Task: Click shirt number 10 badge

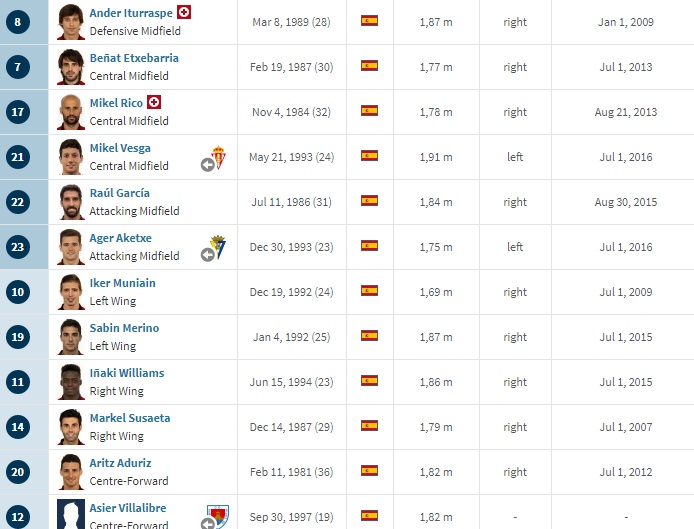Action: (x=18, y=292)
